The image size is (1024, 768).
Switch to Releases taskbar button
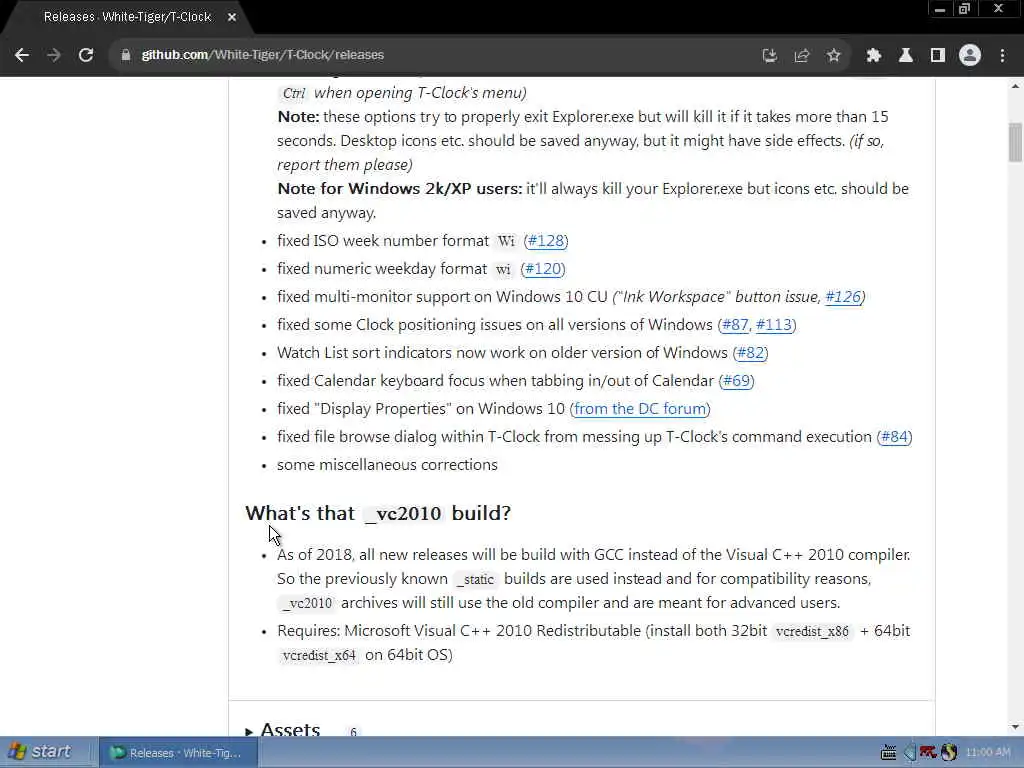pos(178,753)
